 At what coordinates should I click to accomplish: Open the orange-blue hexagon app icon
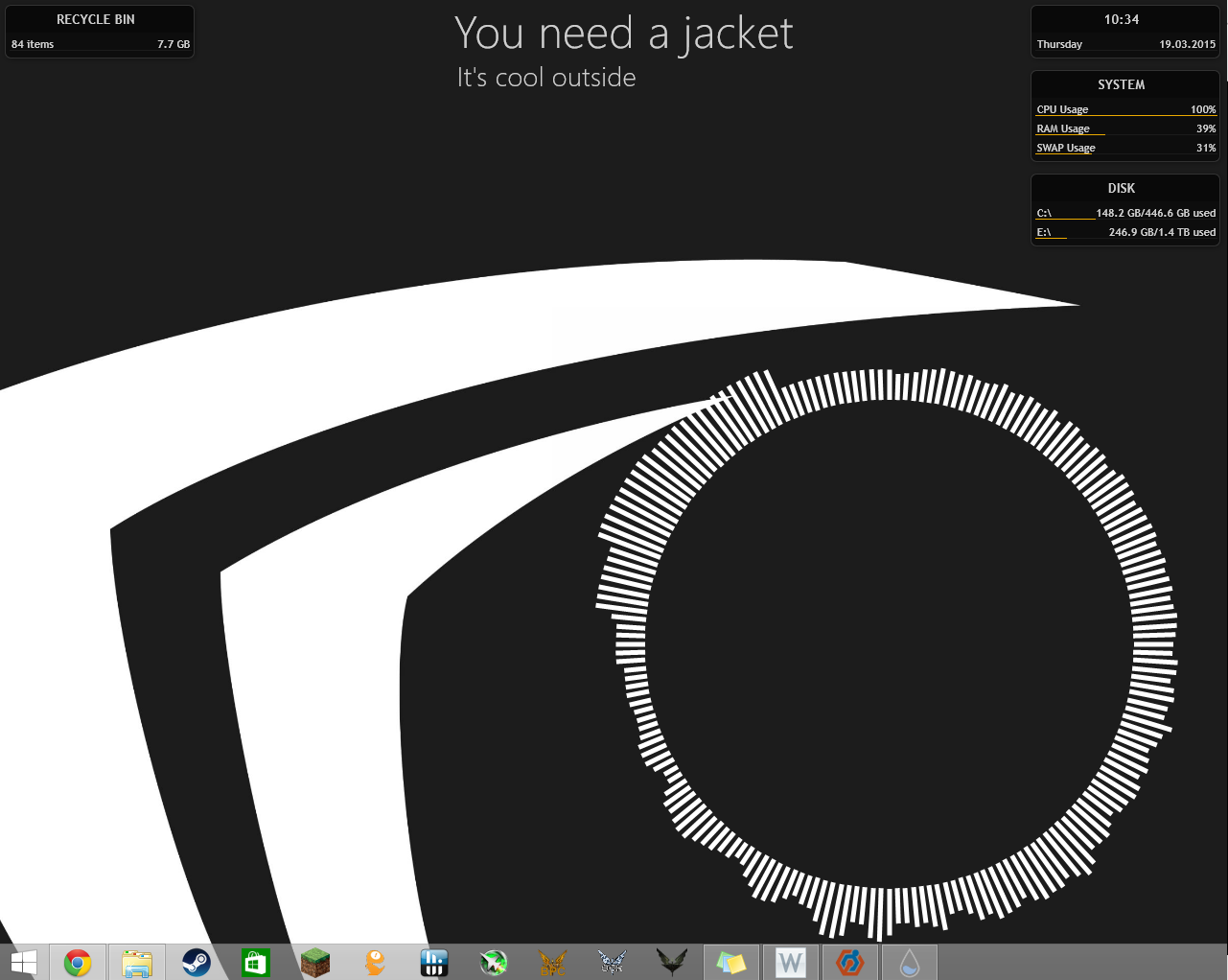coord(850,963)
